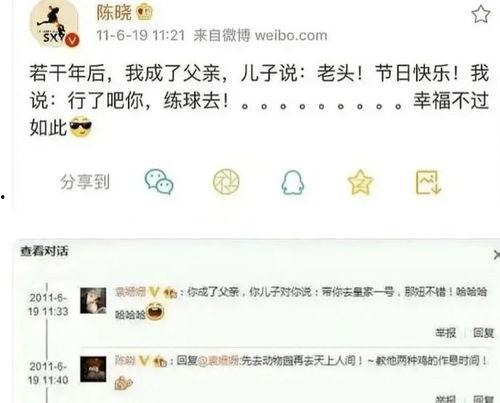
Task: Share post to QQ penguin icon
Action: coord(293,182)
